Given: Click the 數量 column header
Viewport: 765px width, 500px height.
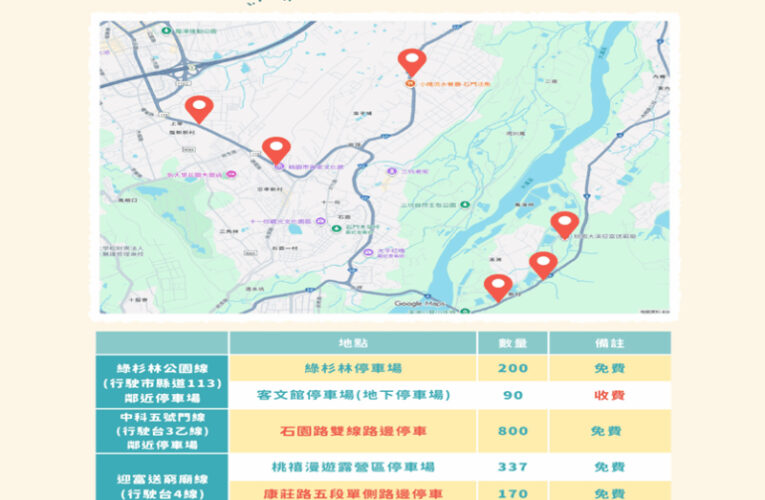Looking at the screenshot, I should coord(512,342).
